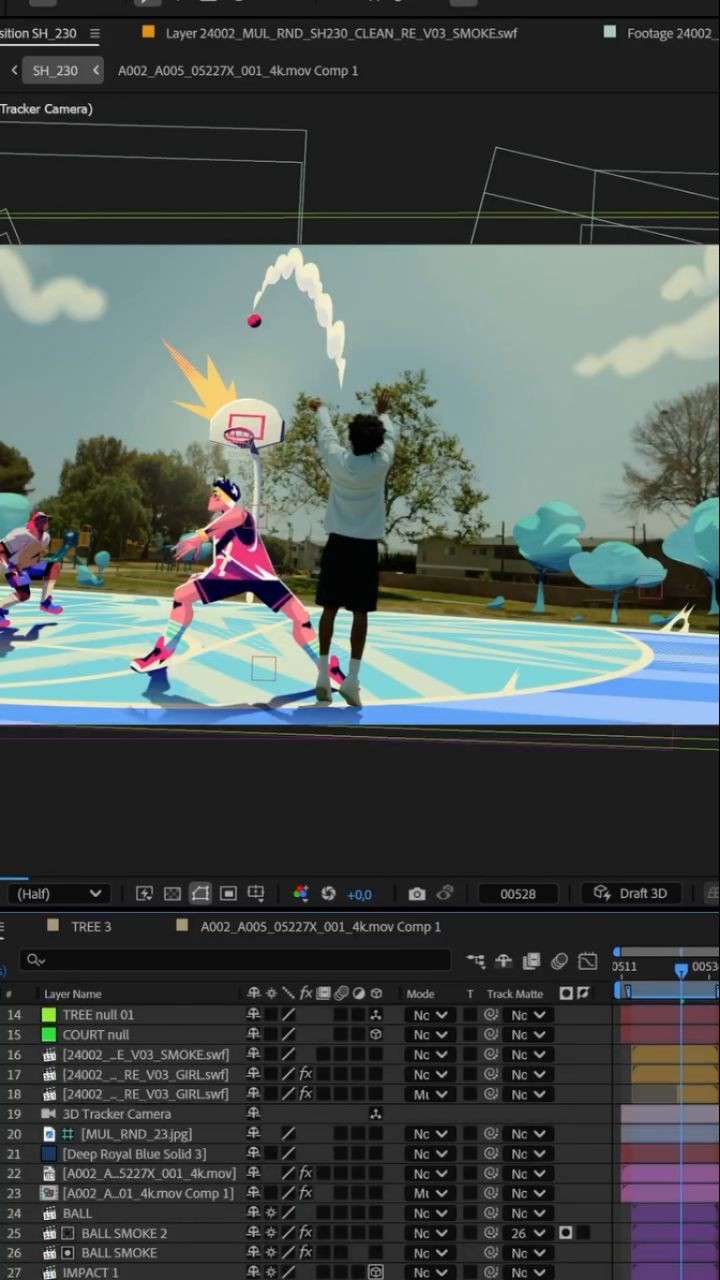Viewport: 720px width, 1280px height.
Task: Click the 3D layer cube switch on COURT null
Action: tap(376, 1034)
